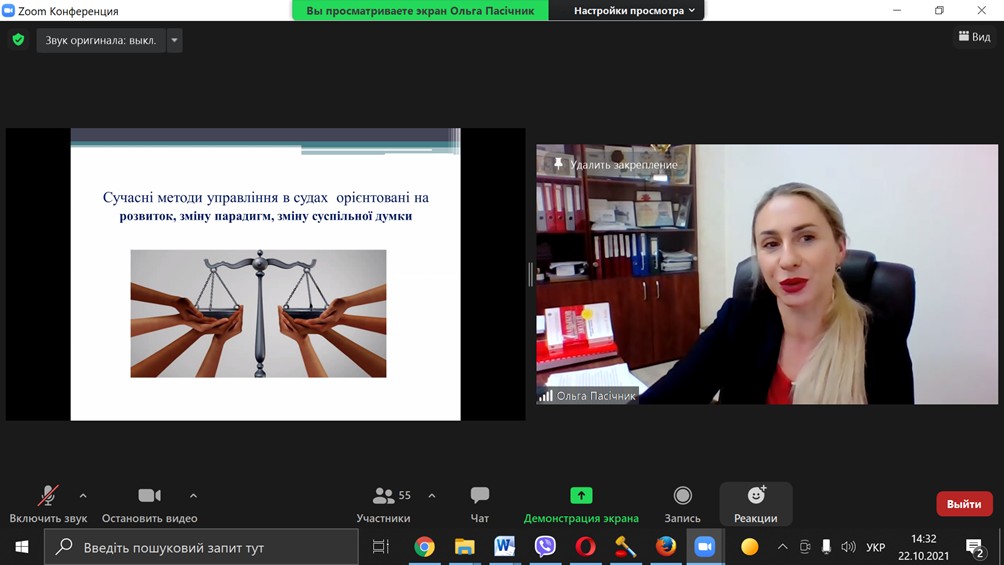This screenshot has height=565, width=1004.
Task: Launch Microsoft Word from taskbar
Action: 505,546
